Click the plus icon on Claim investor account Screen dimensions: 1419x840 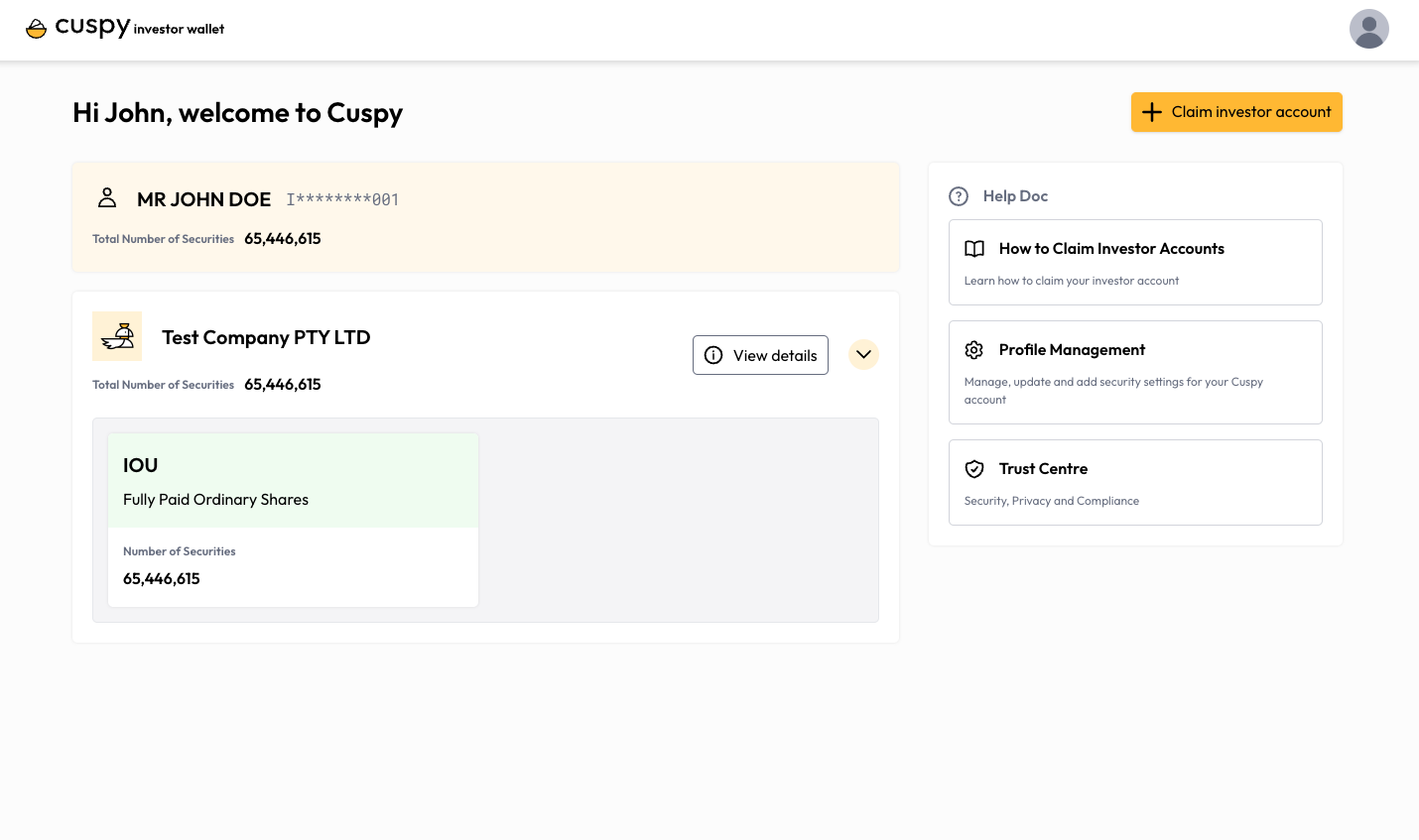(1151, 112)
